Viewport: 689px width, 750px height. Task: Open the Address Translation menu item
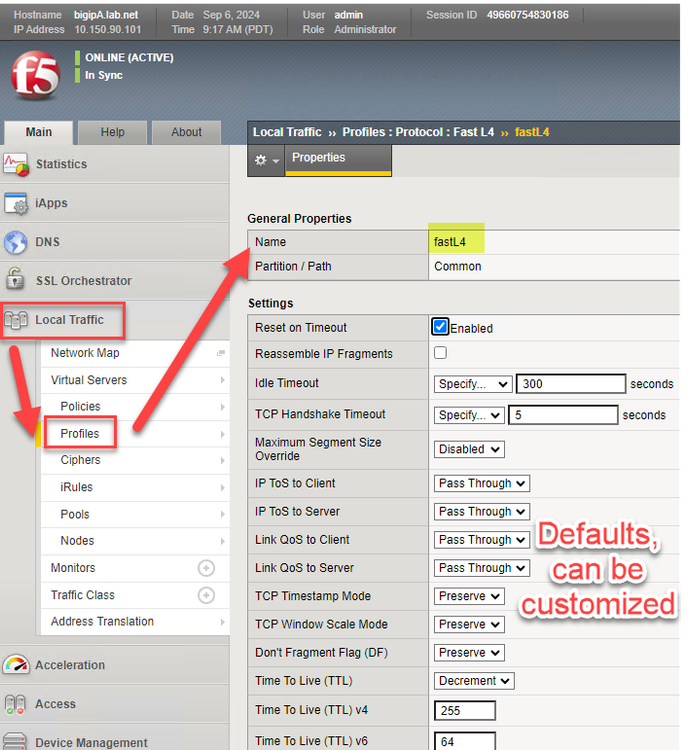[102, 622]
